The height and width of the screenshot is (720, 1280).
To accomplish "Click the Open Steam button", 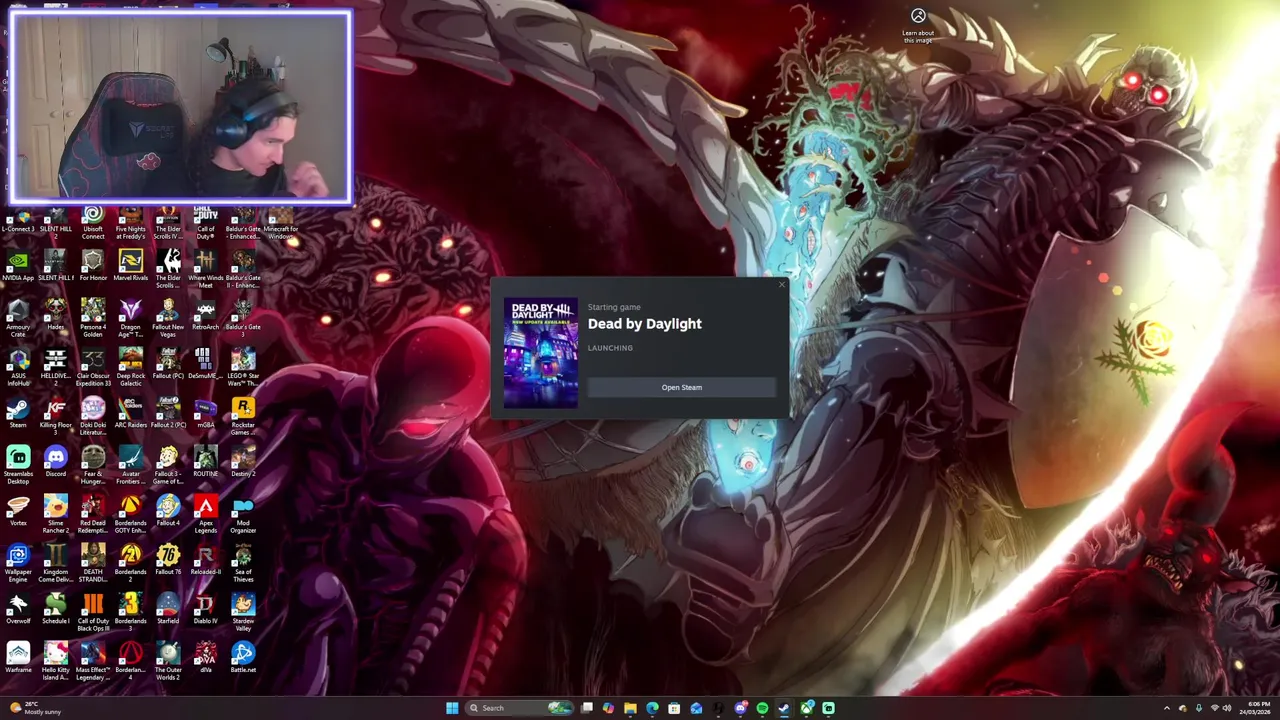I will coord(681,387).
